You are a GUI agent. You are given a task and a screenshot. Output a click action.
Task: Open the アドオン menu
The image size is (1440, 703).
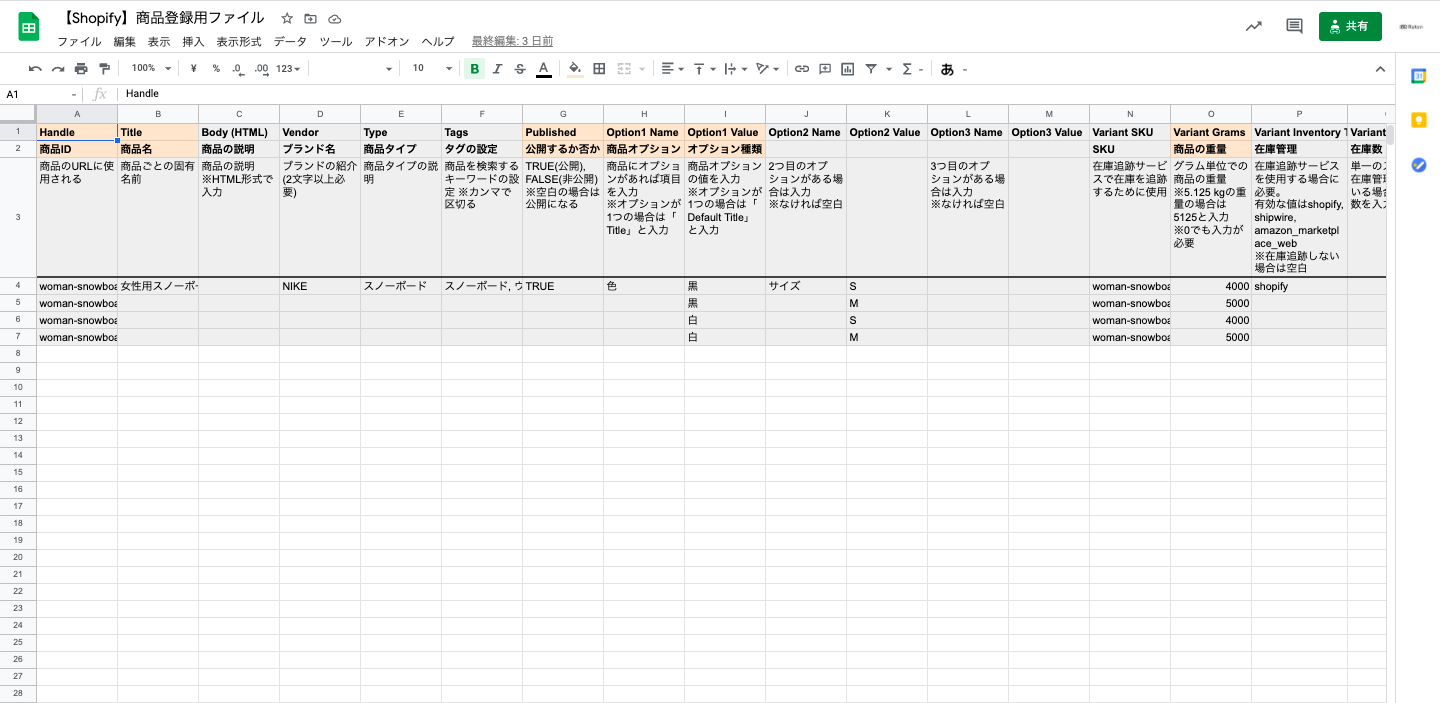click(387, 42)
